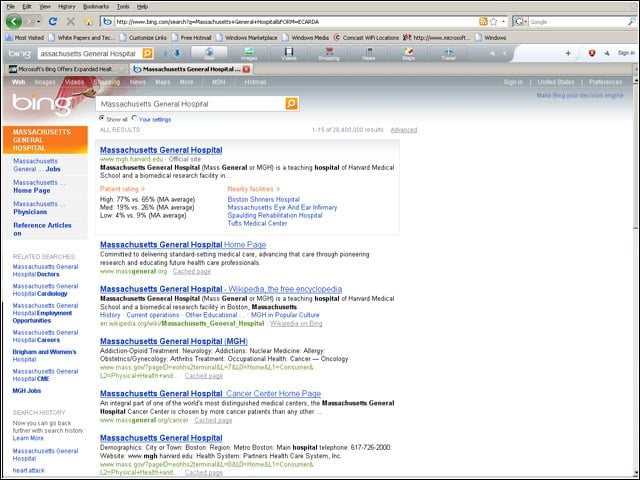This screenshot has width=640, height=480.
Task: Click Make Bing your decision engine link
Action: (x=580, y=96)
